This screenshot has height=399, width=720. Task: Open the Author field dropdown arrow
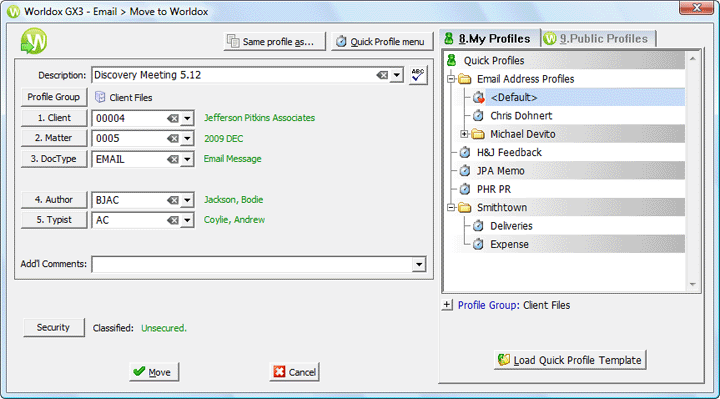point(187,200)
